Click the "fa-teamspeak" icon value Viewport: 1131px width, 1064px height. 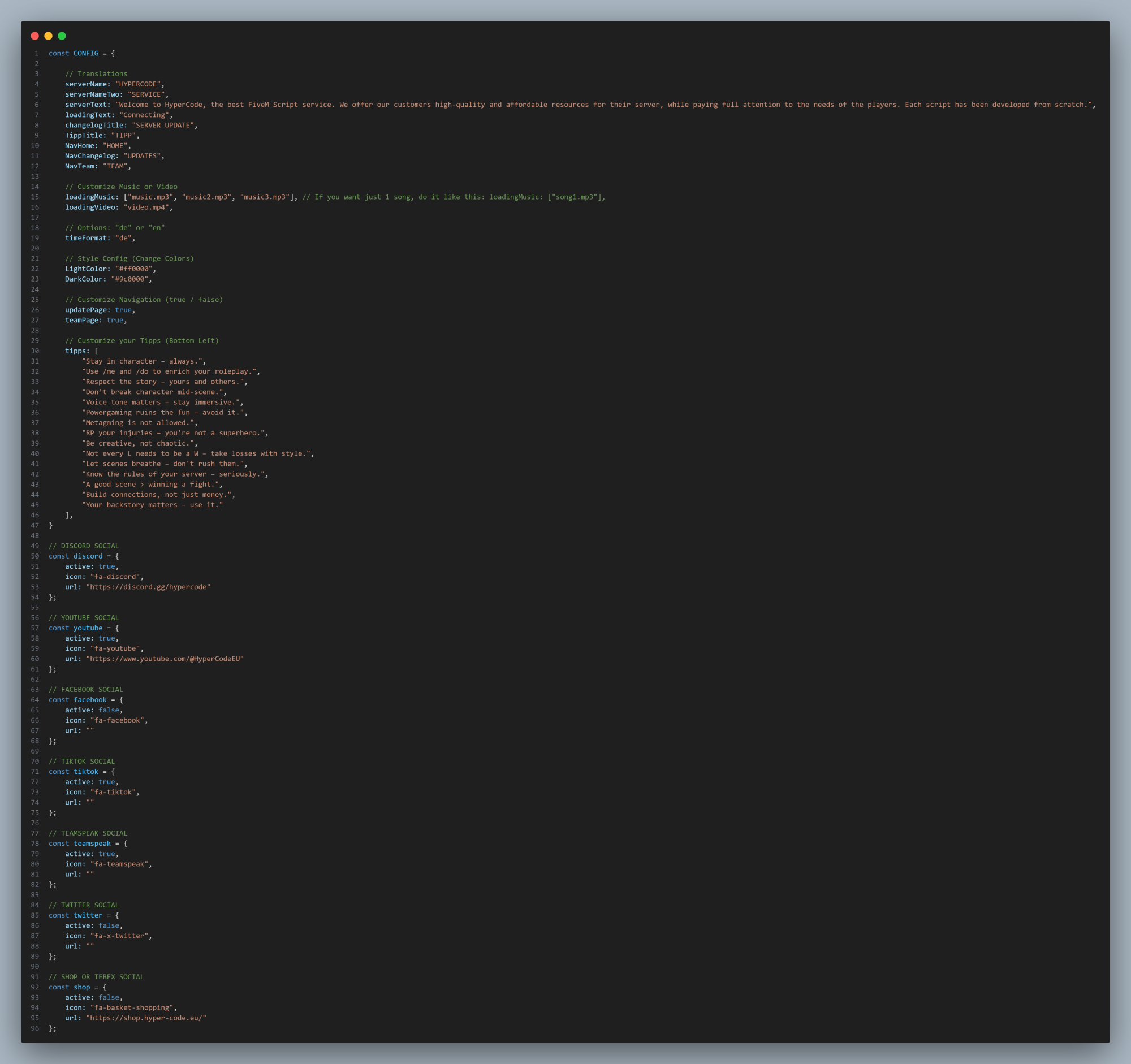119,864
